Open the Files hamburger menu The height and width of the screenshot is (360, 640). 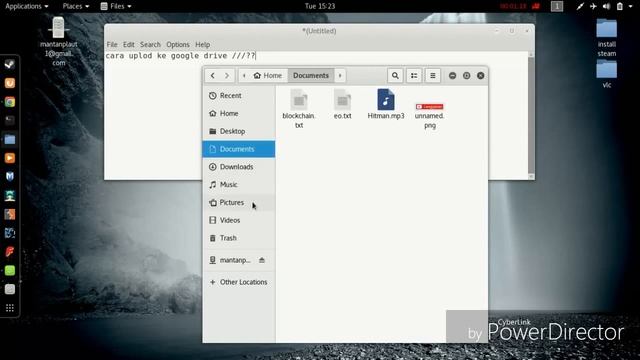[433, 76]
